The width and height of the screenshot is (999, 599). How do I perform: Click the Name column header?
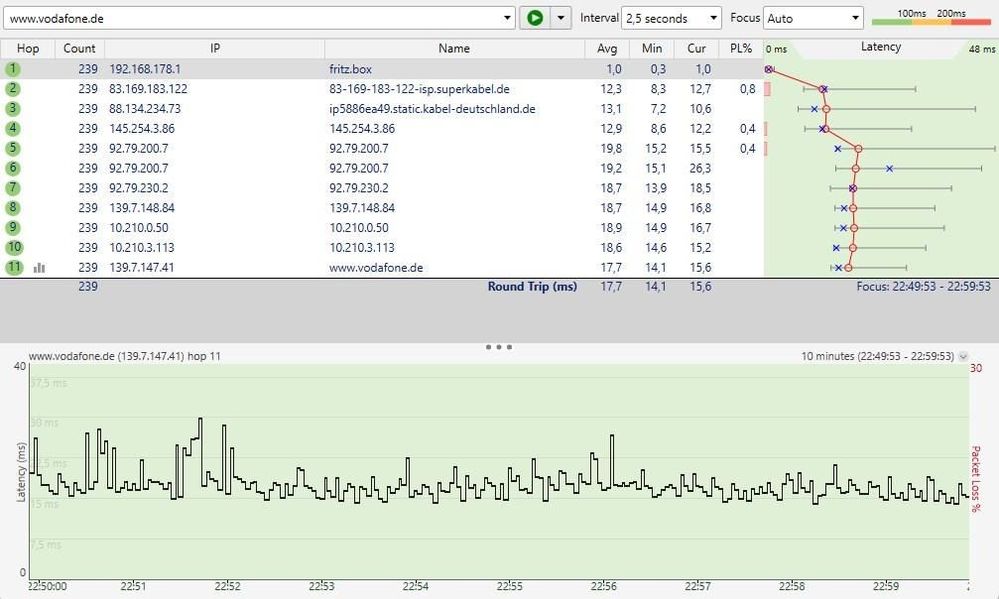pyautogui.click(x=453, y=48)
